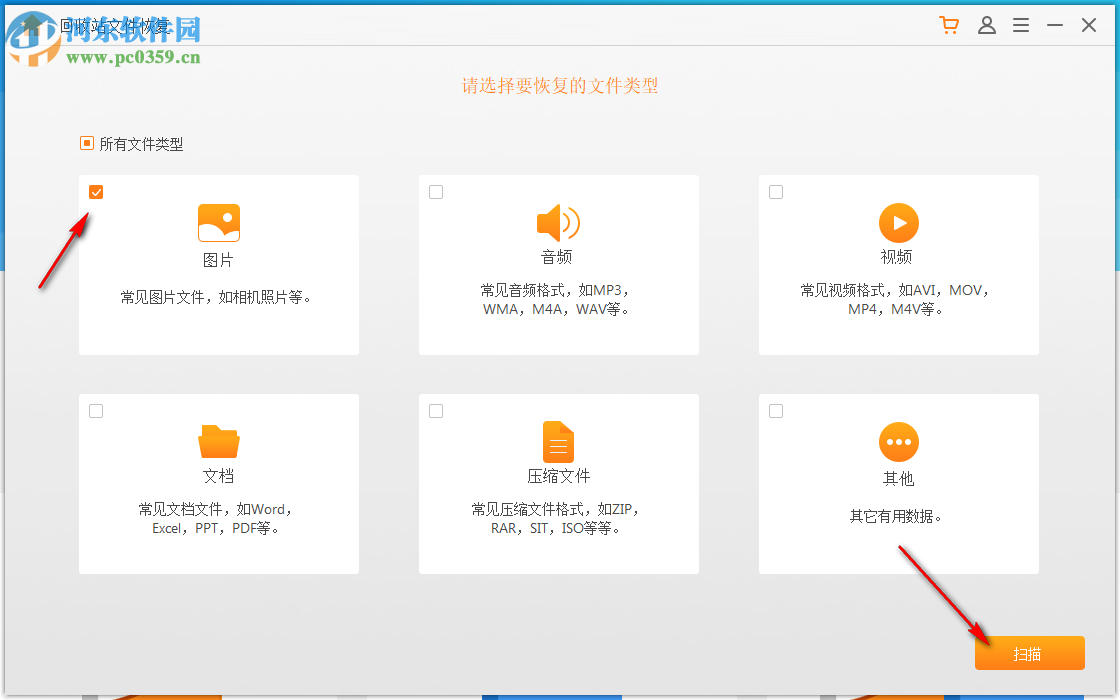Click the user account icon

pos(987,25)
